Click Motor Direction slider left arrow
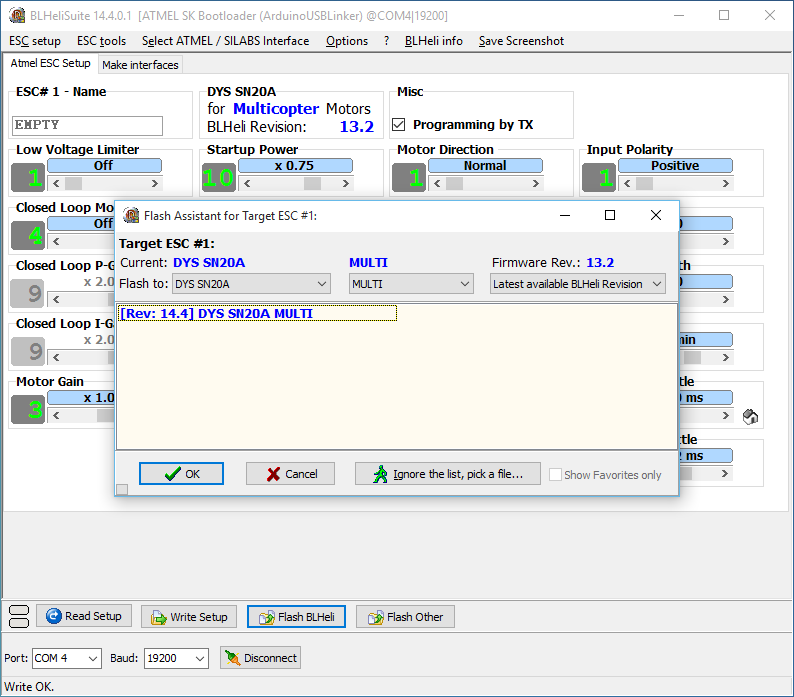Image resolution: width=794 pixels, height=697 pixels. click(x=437, y=183)
